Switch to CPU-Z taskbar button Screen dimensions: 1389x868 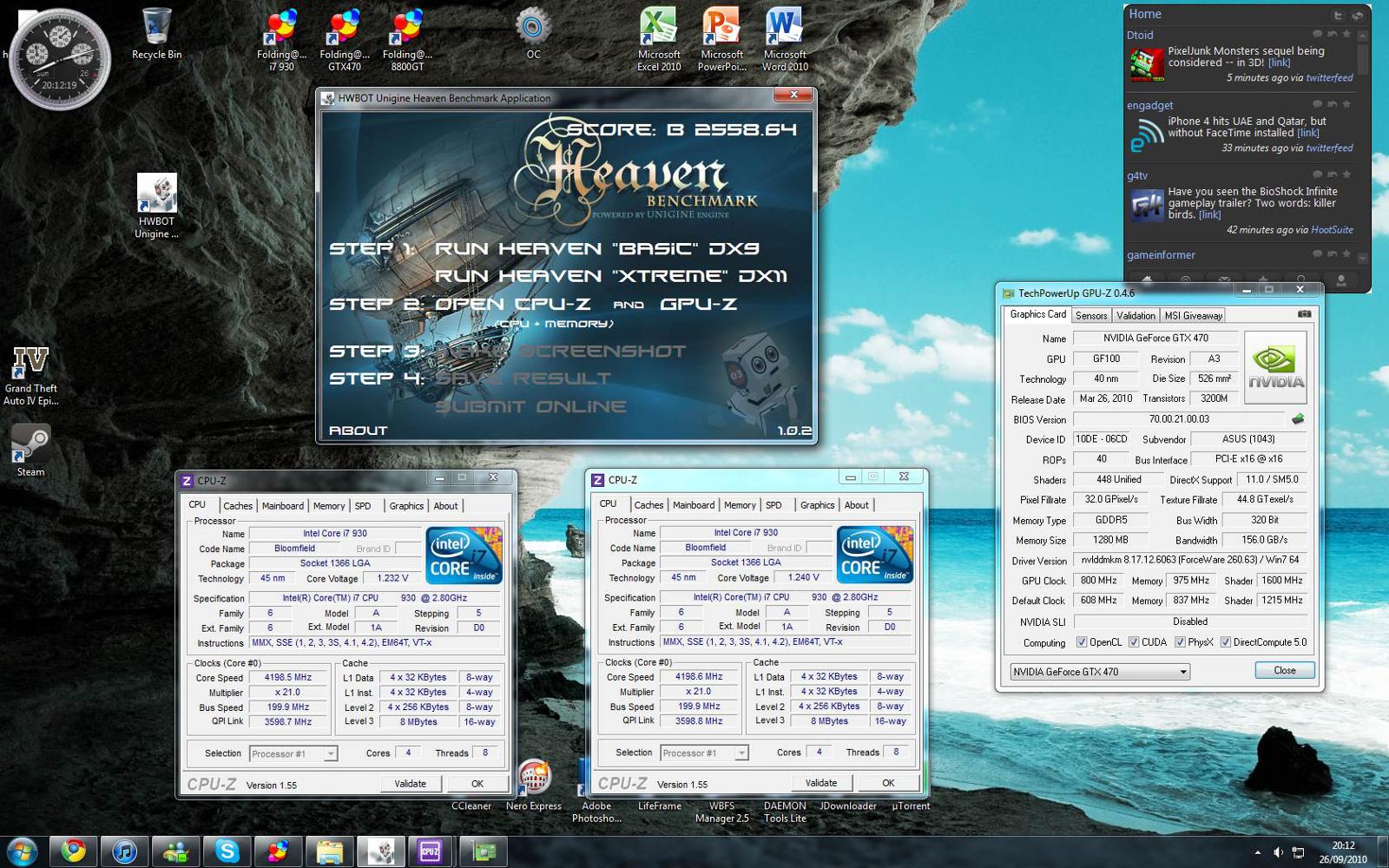coord(431,852)
